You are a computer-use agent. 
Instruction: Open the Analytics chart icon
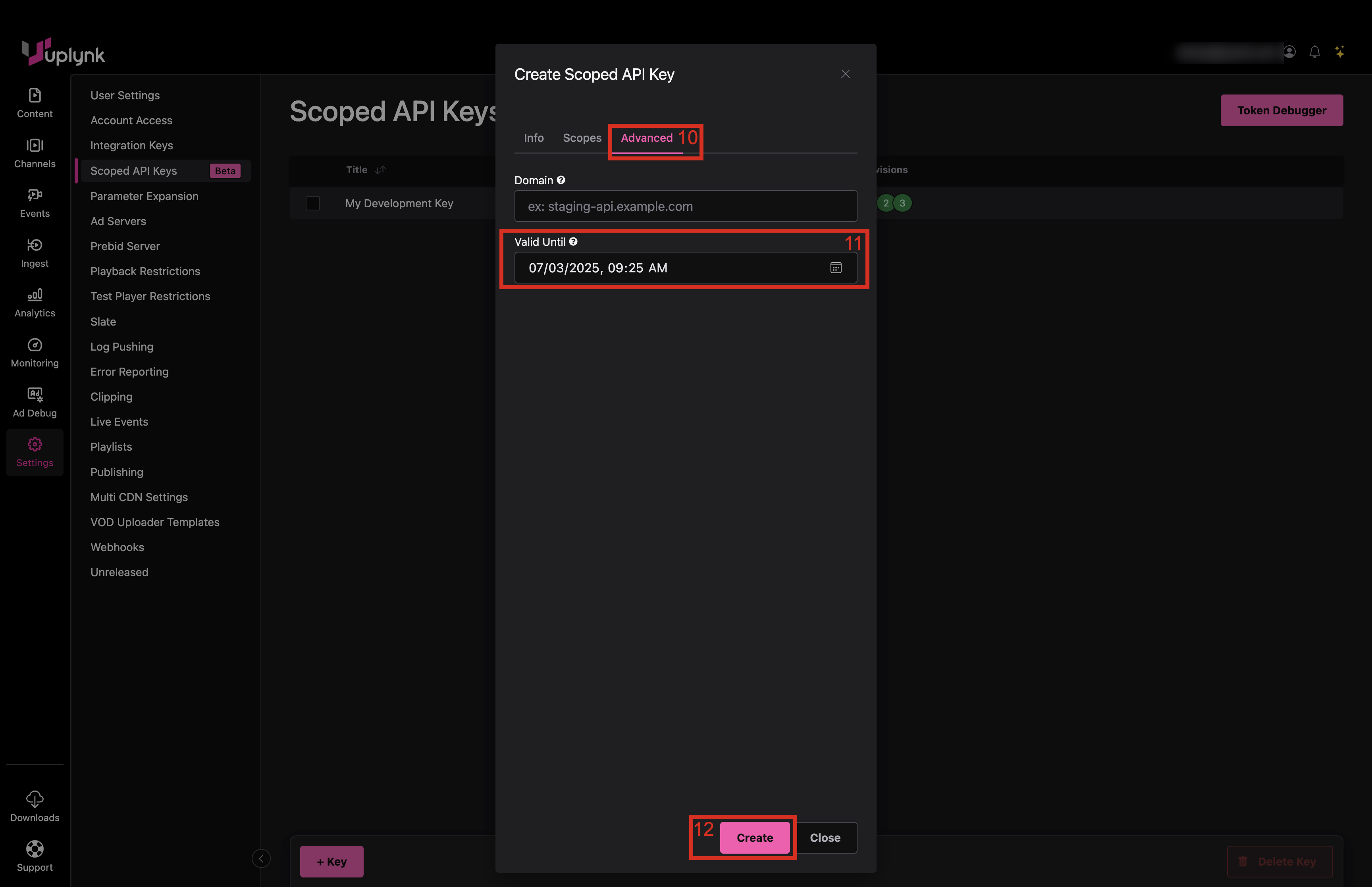point(35,295)
